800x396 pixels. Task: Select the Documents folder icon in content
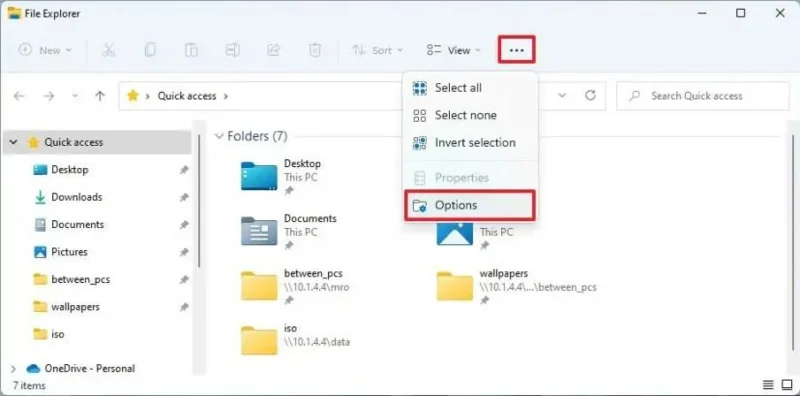pos(259,231)
